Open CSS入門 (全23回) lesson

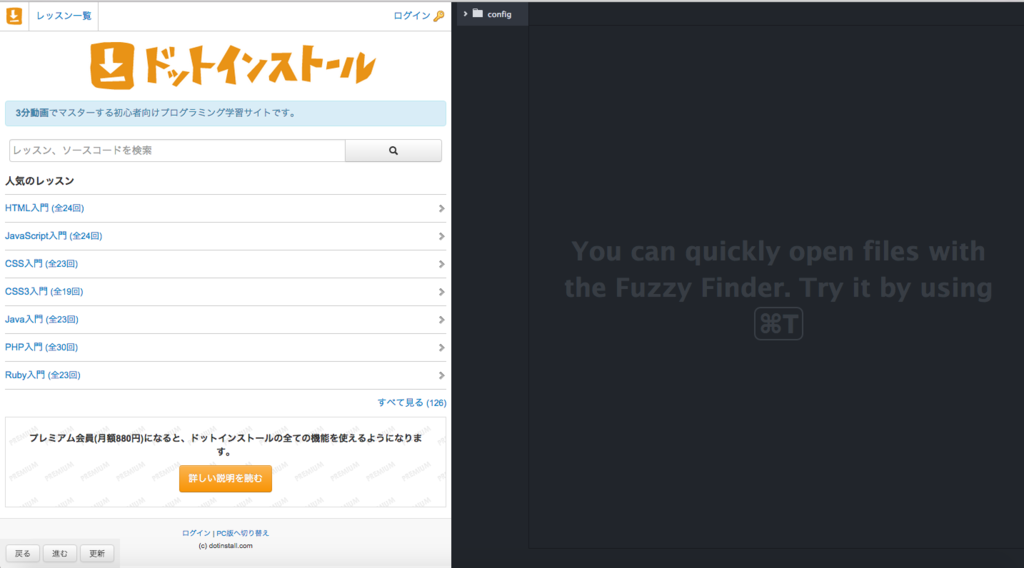[41, 264]
